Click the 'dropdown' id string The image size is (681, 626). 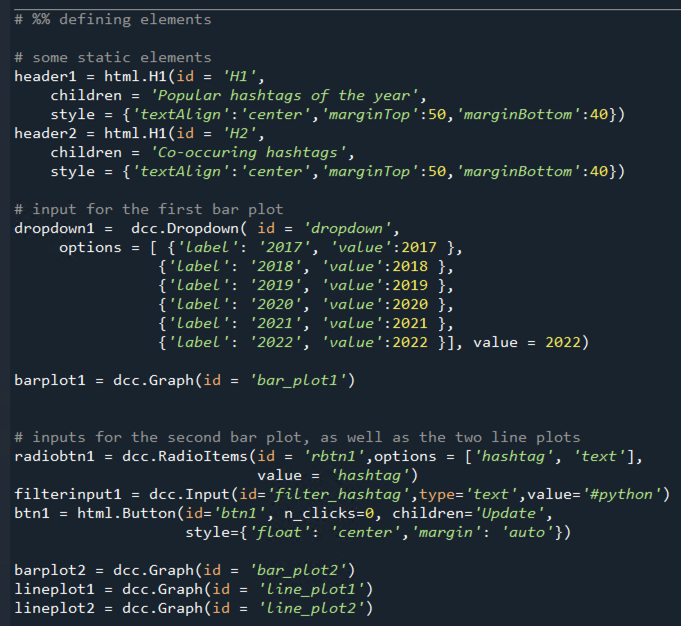pyautogui.click(x=347, y=229)
